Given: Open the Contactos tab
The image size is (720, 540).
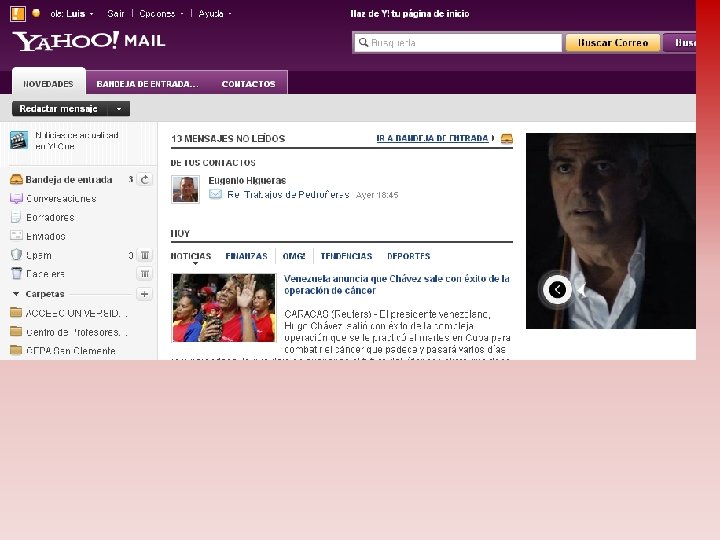Looking at the screenshot, I should point(248,84).
